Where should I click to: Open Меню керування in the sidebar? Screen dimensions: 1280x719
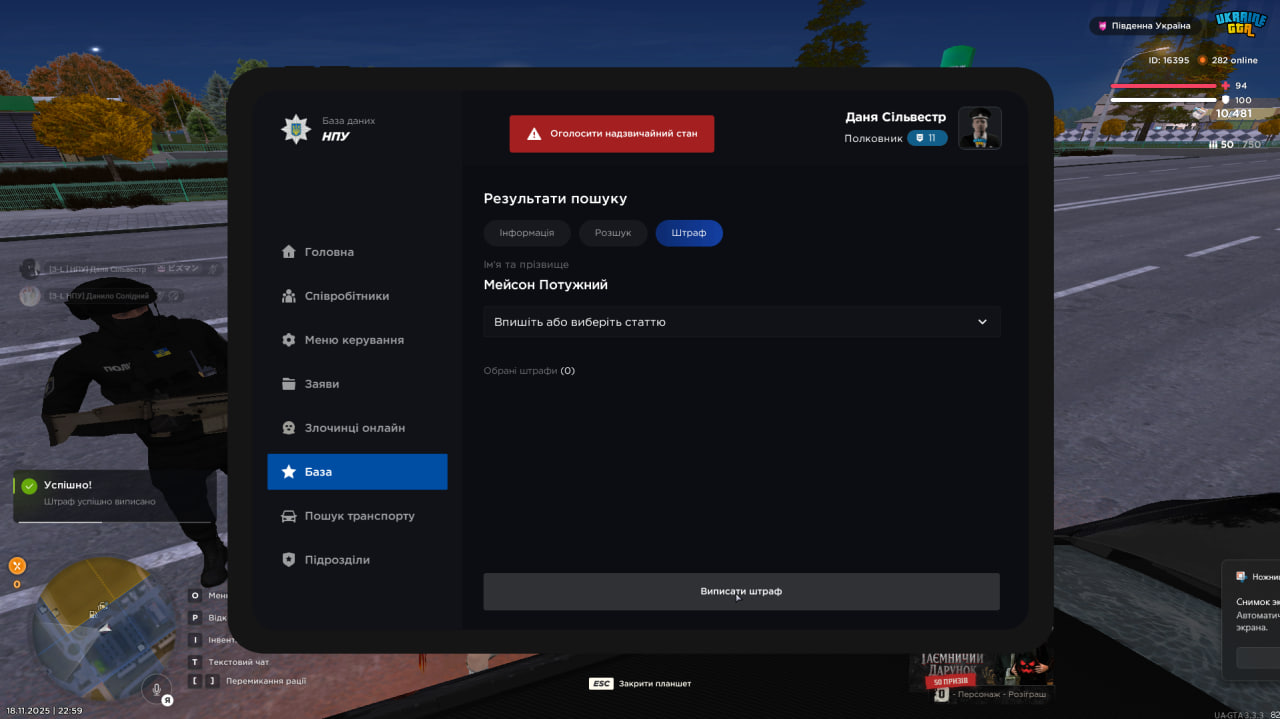[x=357, y=340]
